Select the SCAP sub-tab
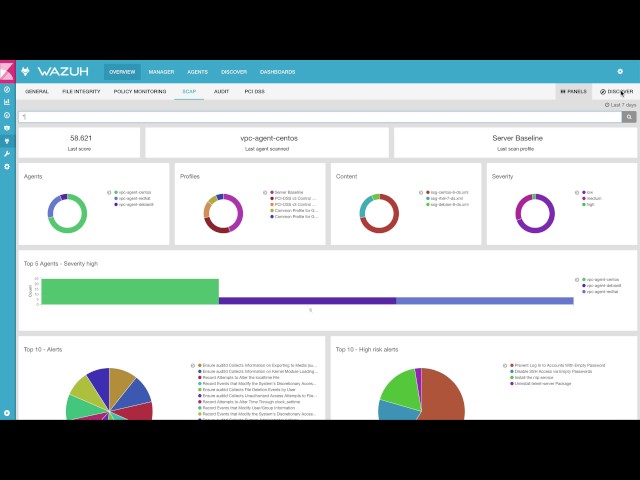This screenshot has width=640, height=480. click(x=189, y=91)
